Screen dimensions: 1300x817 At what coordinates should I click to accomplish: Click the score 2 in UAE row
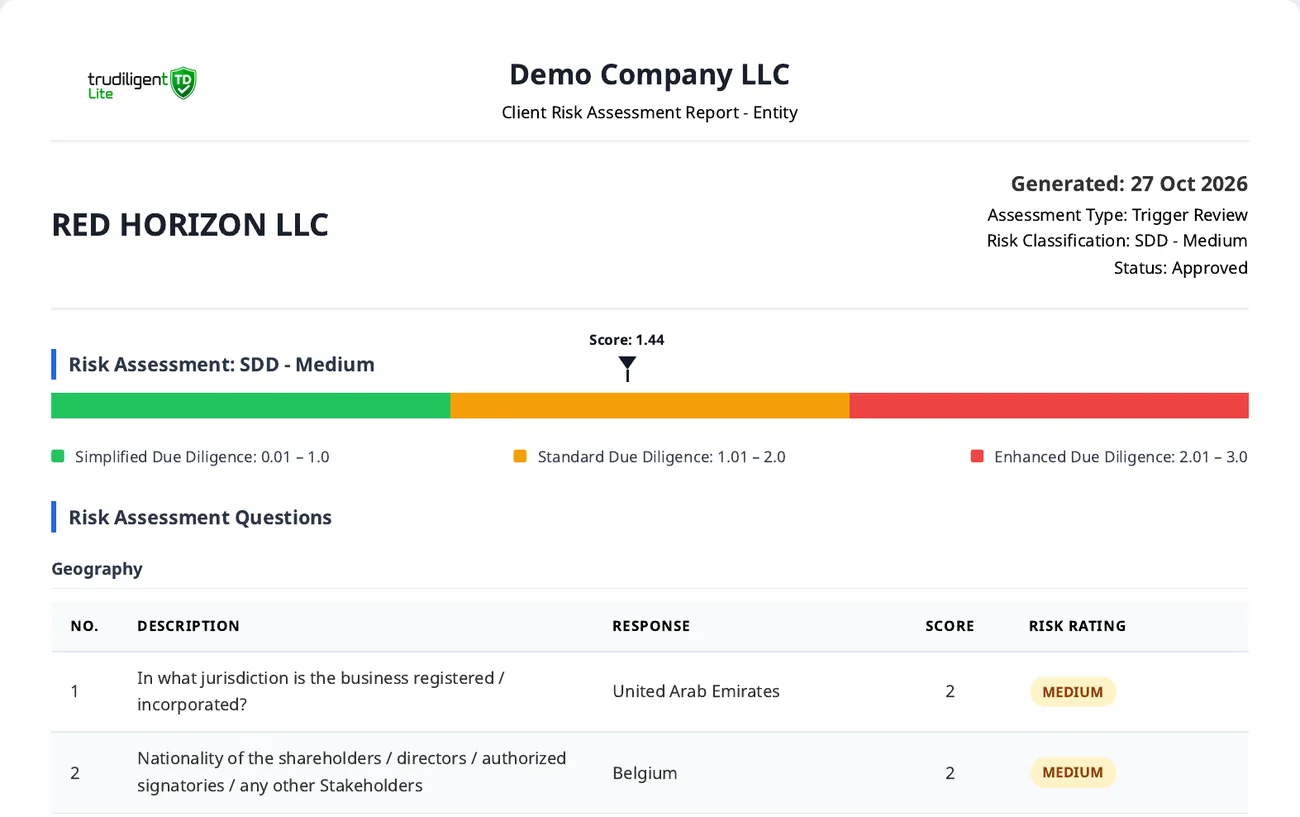pyautogui.click(x=950, y=691)
